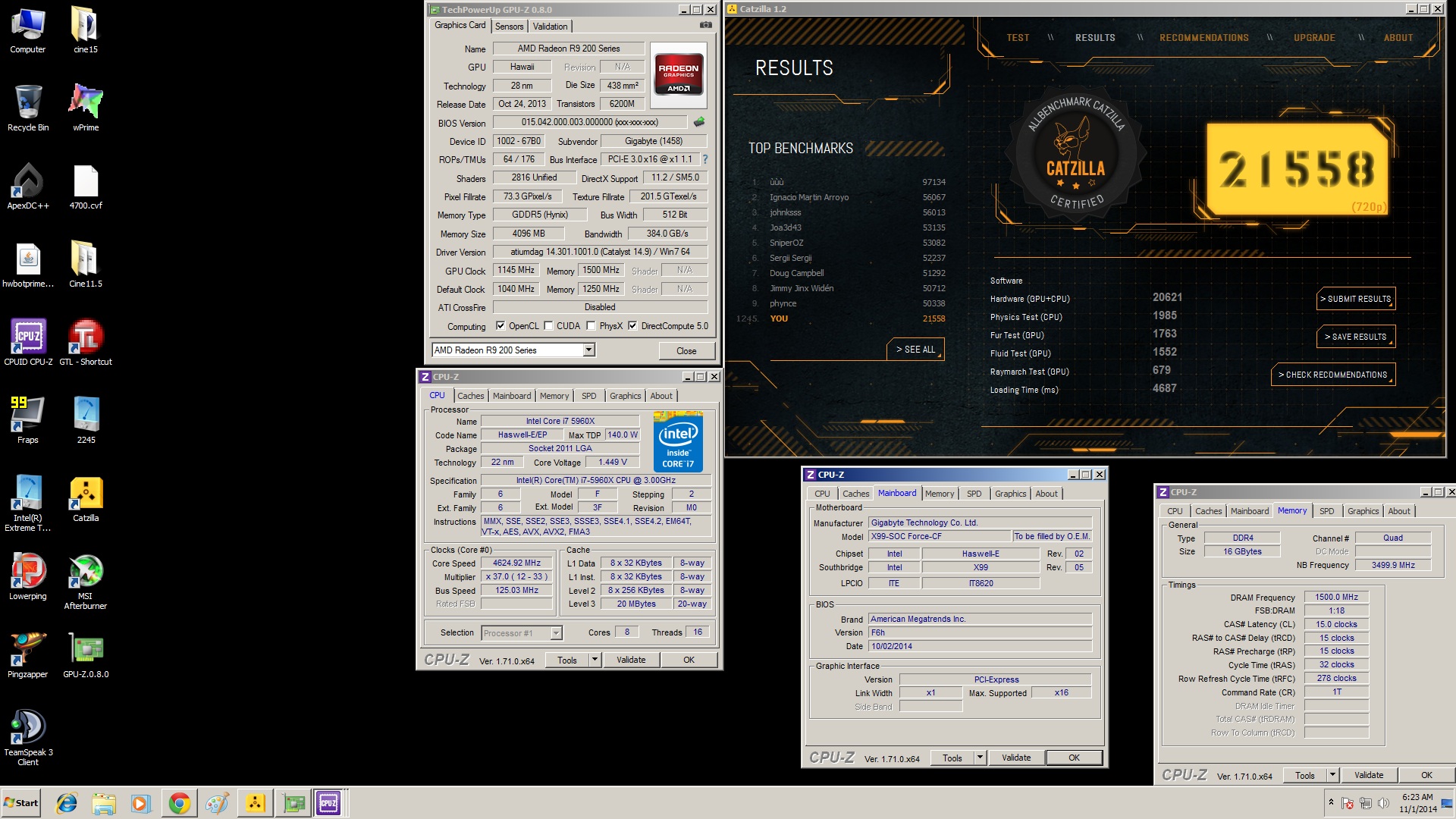Open the GPU-Z.0.8.0 desktop icon

pos(86,655)
